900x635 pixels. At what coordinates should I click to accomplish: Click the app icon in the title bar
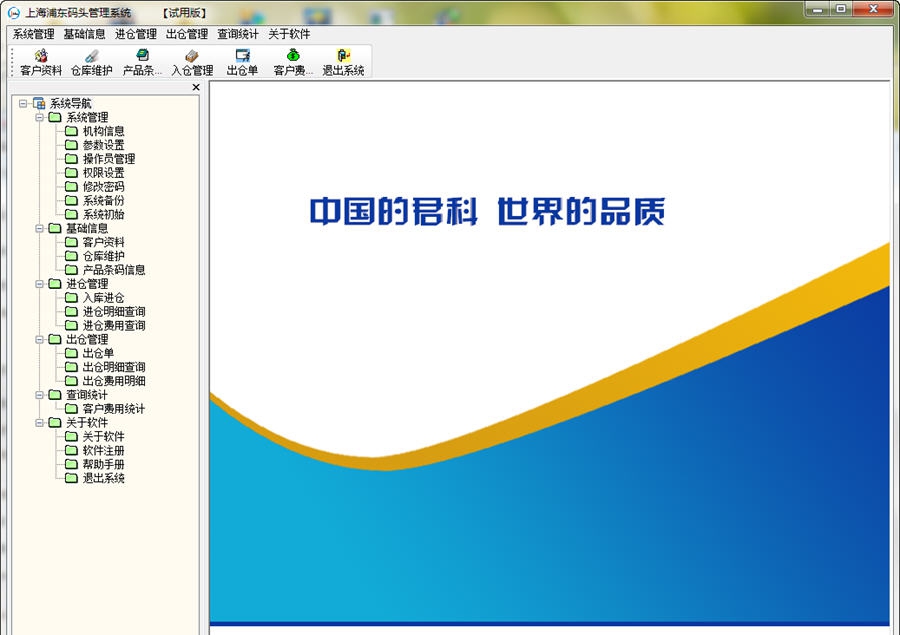click(x=13, y=12)
